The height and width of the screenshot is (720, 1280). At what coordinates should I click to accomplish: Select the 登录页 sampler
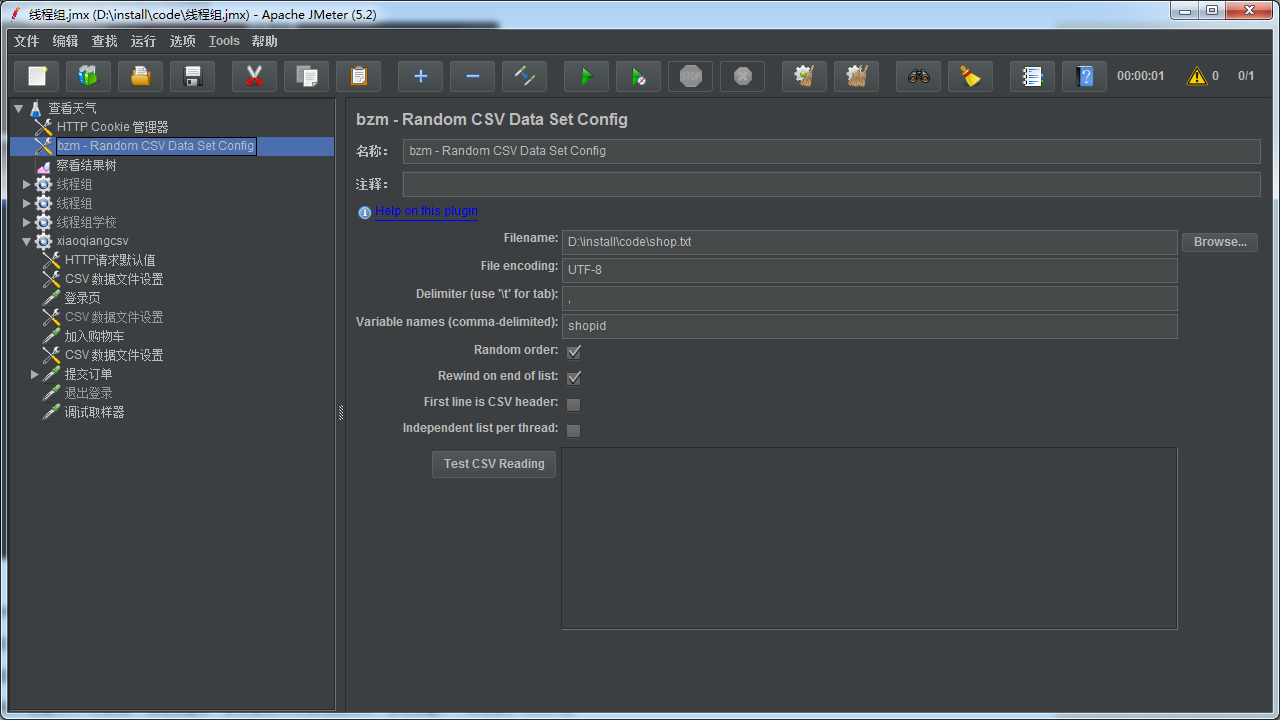[x=82, y=298]
